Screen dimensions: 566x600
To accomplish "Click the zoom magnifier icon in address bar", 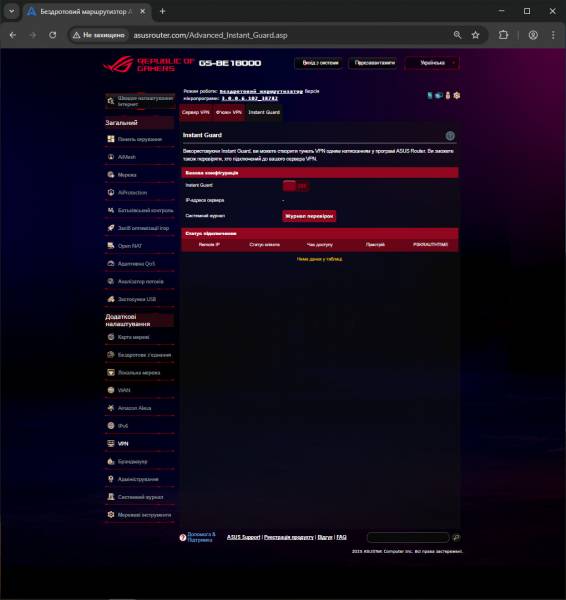I will (457, 35).
